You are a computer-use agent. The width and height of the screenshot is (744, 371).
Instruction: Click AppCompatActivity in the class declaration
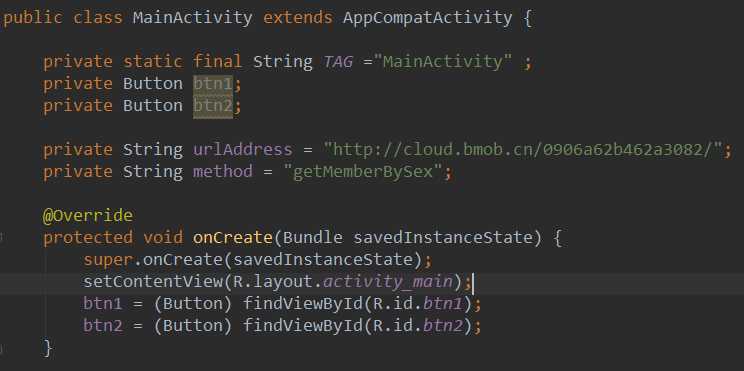428,19
